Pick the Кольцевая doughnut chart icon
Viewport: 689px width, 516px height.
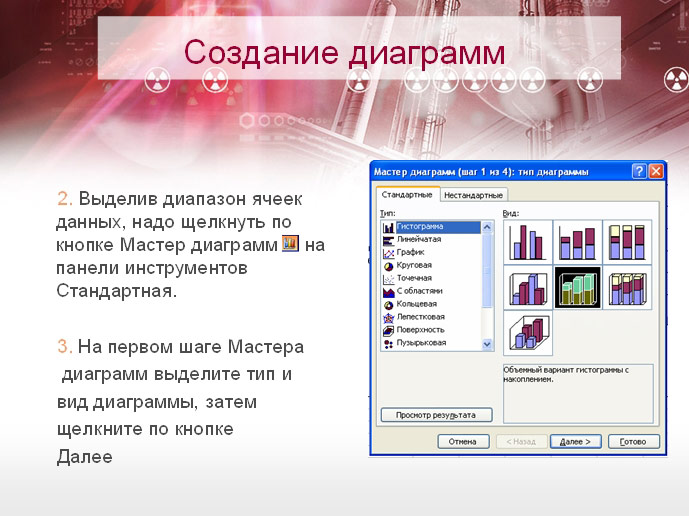click(388, 305)
